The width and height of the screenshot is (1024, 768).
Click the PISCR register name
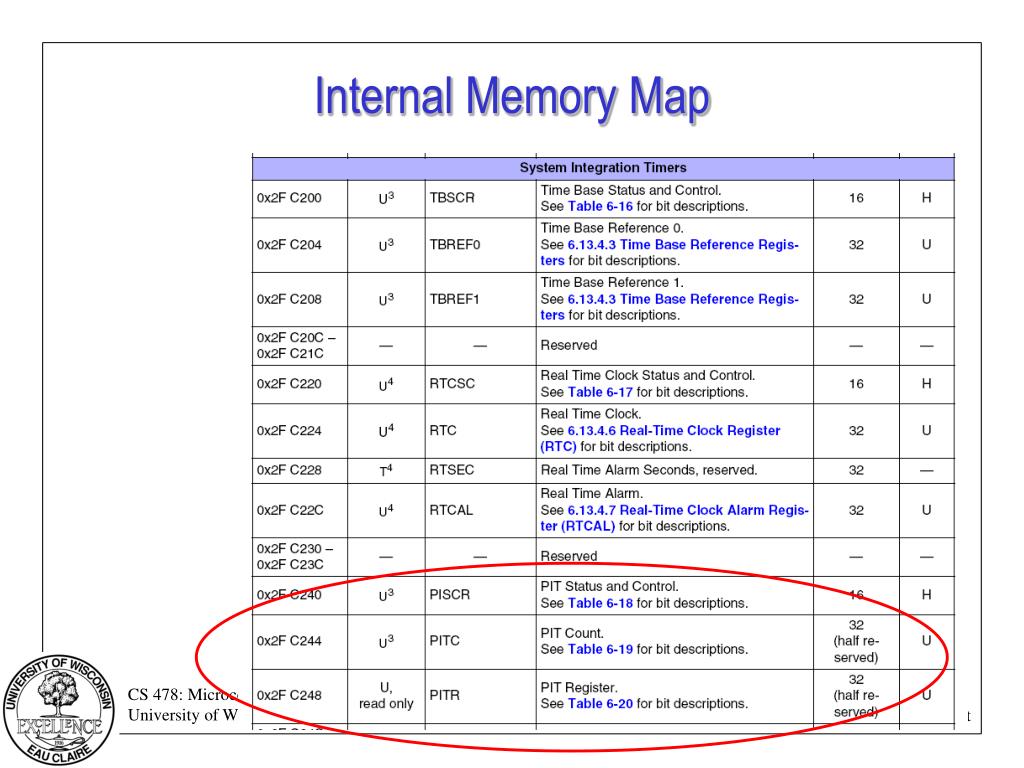[x=449, y=595]
